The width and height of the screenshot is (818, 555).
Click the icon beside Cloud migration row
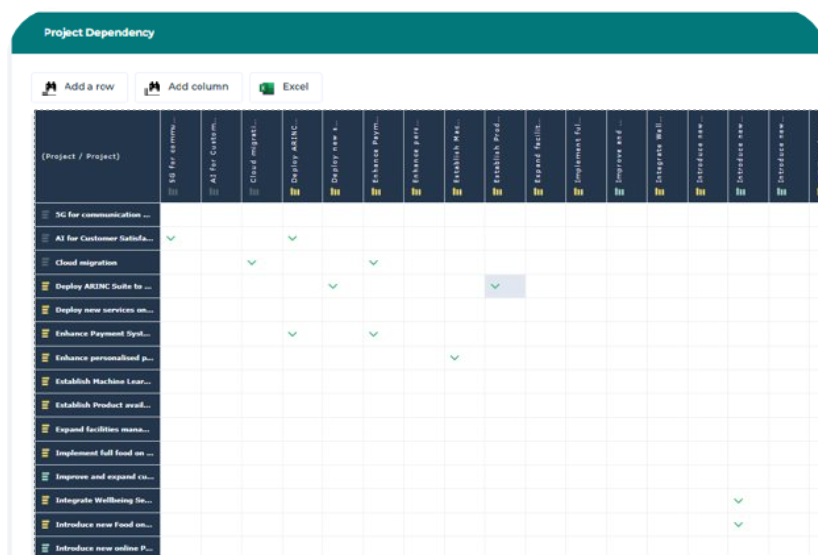pyautogui.click(x=45, y=262)
